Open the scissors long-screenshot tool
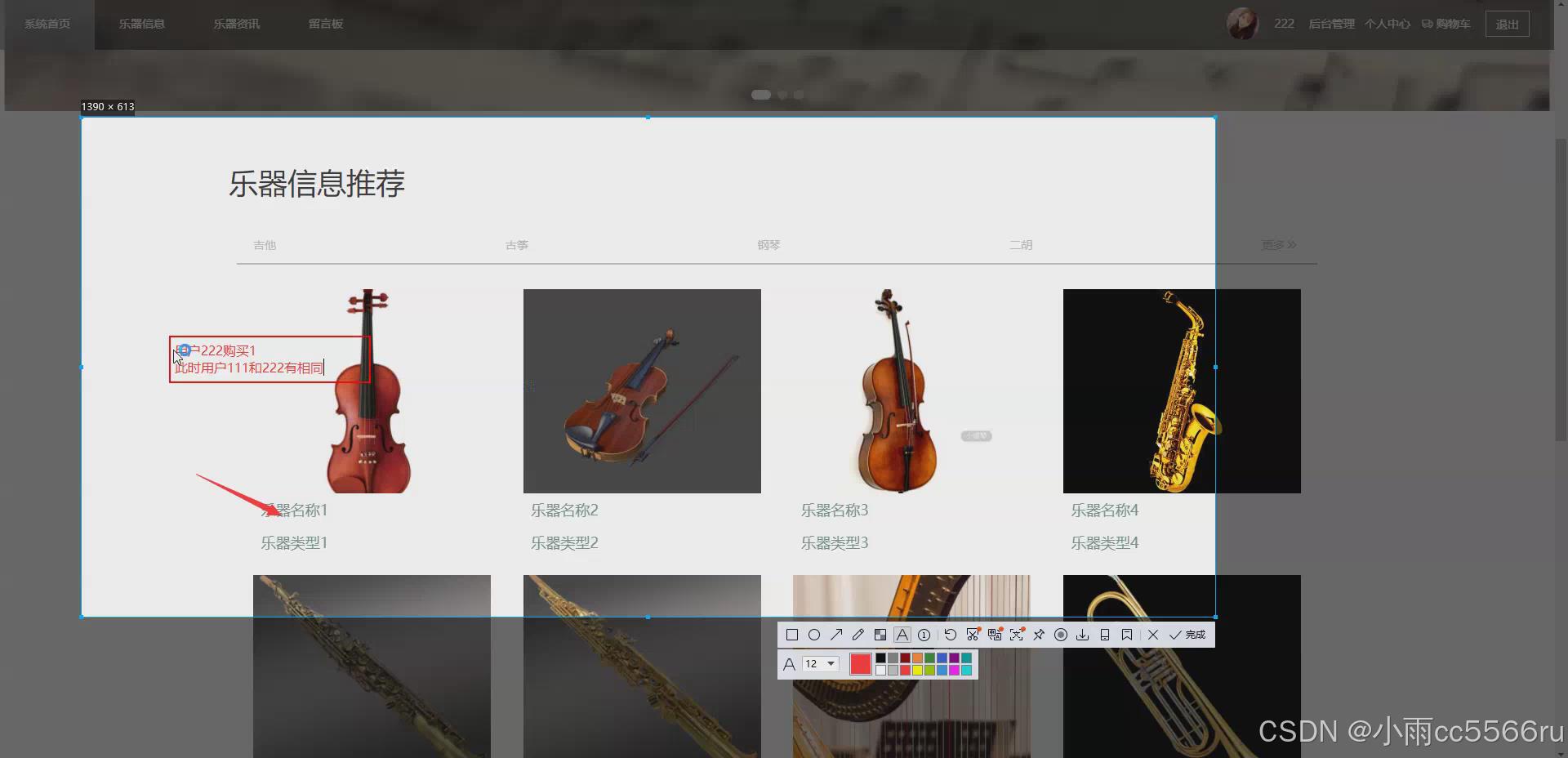Viewport: 1568px width, 758px height. point(973,635)
